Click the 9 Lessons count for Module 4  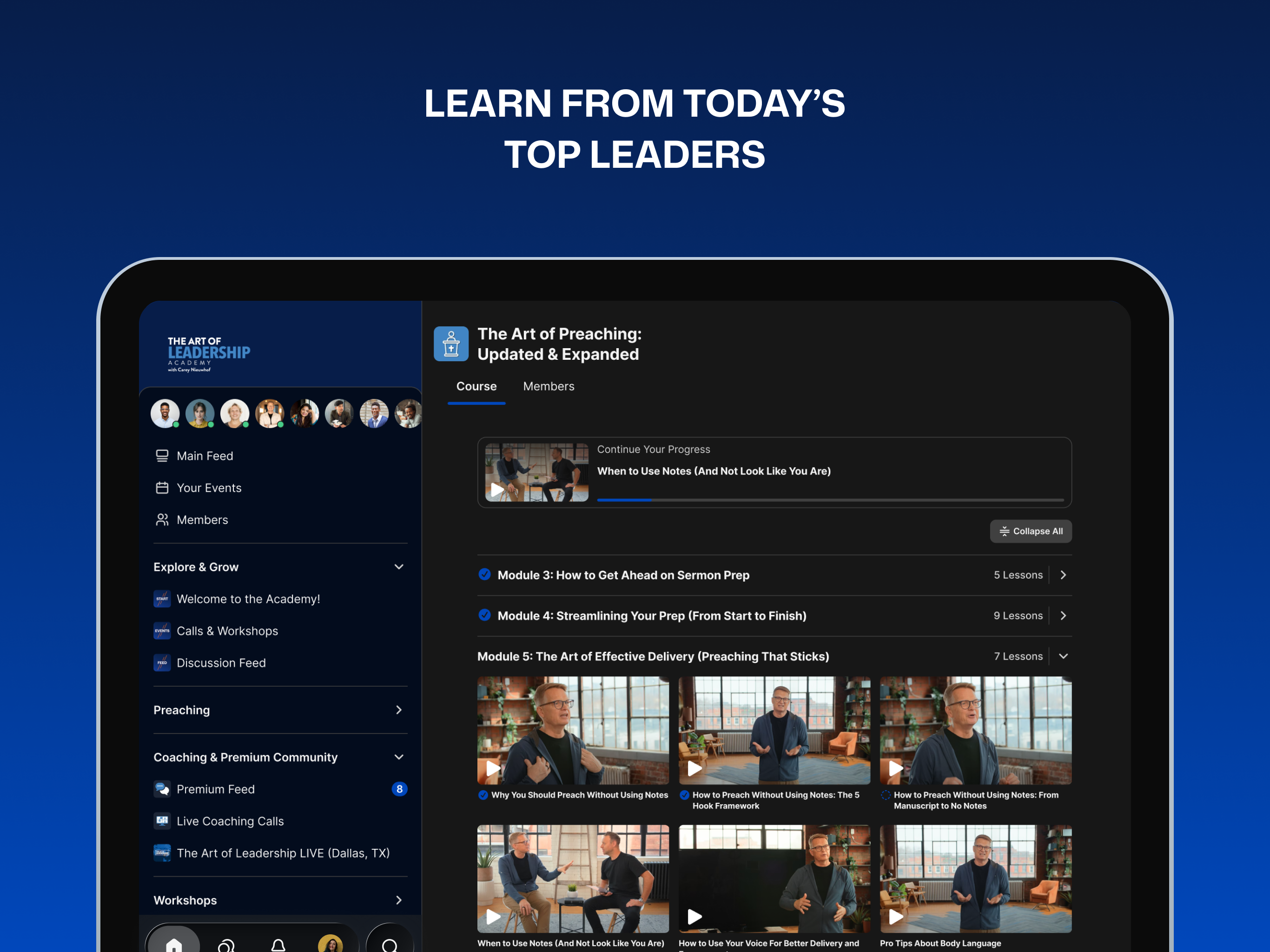[x=1018, y=615]
